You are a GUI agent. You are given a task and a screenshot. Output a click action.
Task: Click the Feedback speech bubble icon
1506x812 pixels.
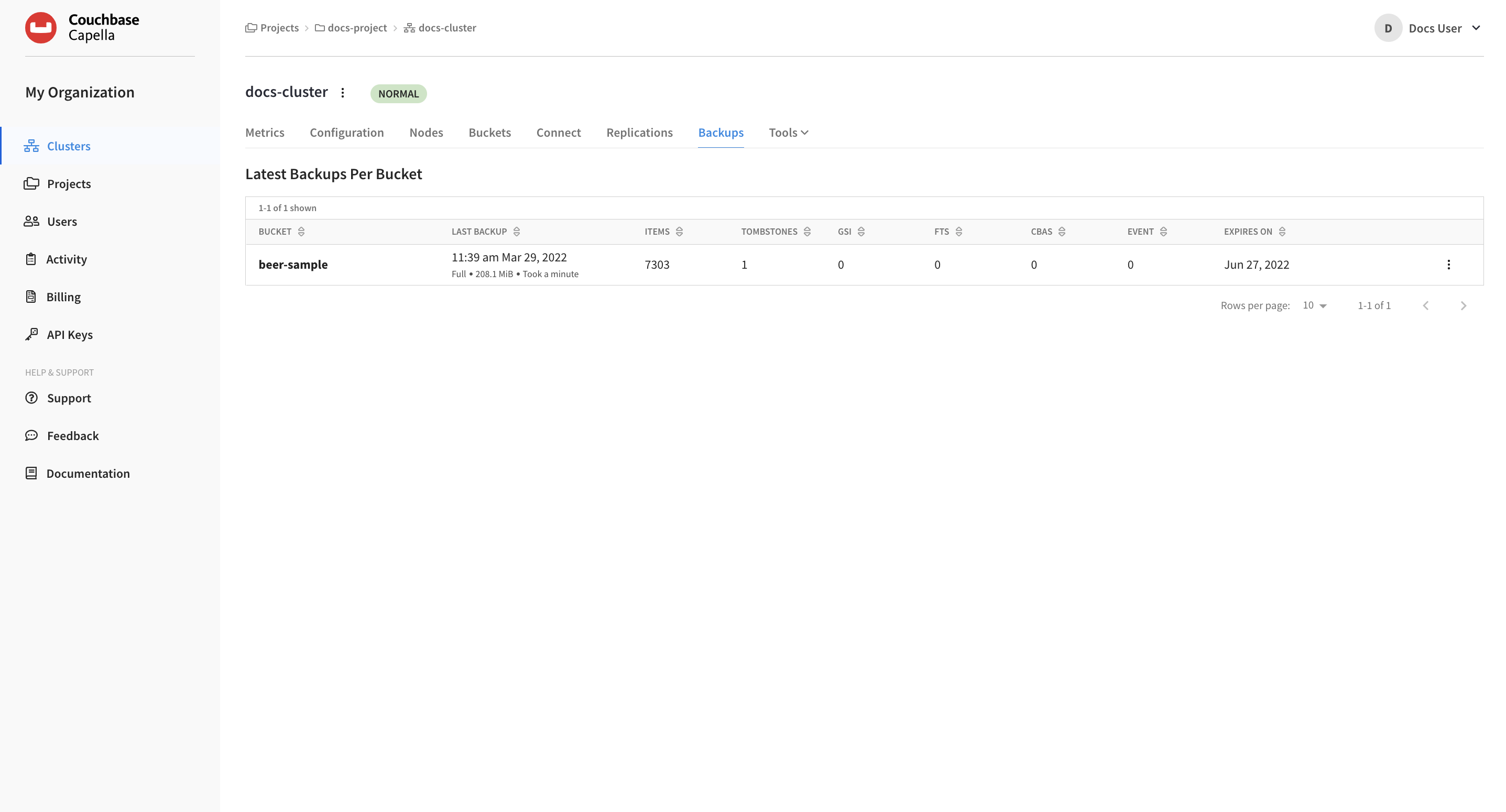click(x=31, y=435)
